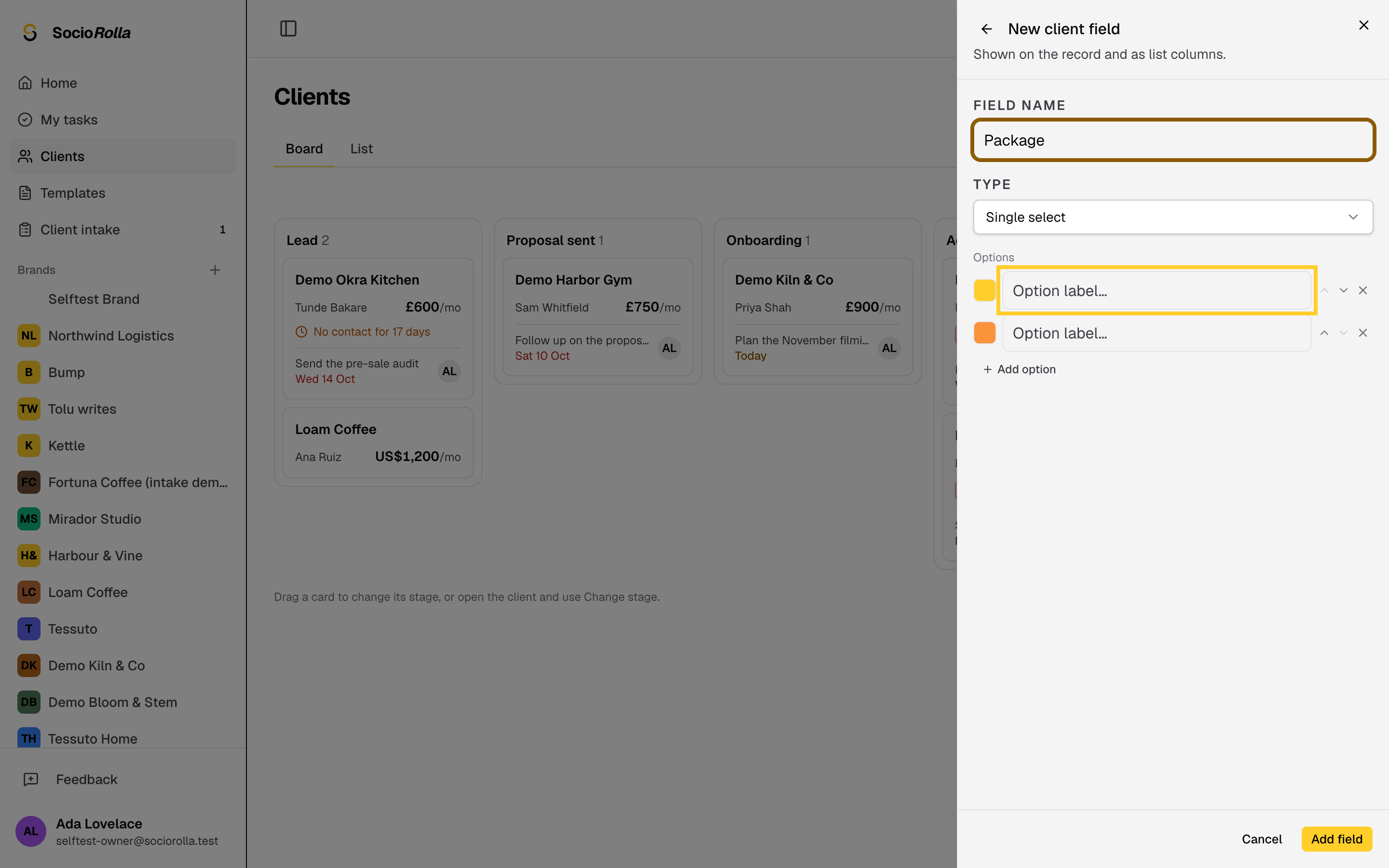Open the Demo Kiln & Co board card

[x=817, y=317]
